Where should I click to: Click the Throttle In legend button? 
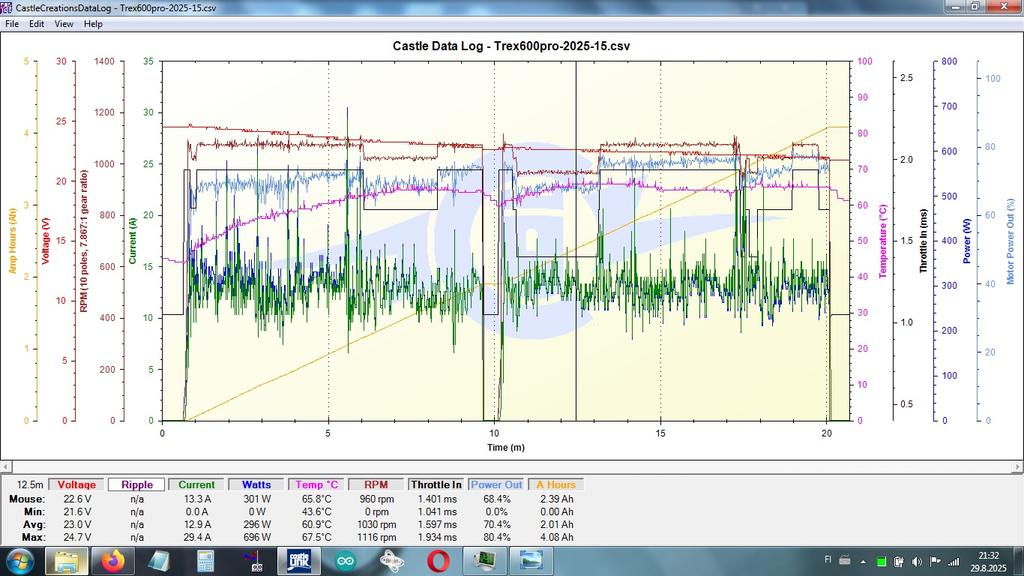437,485
